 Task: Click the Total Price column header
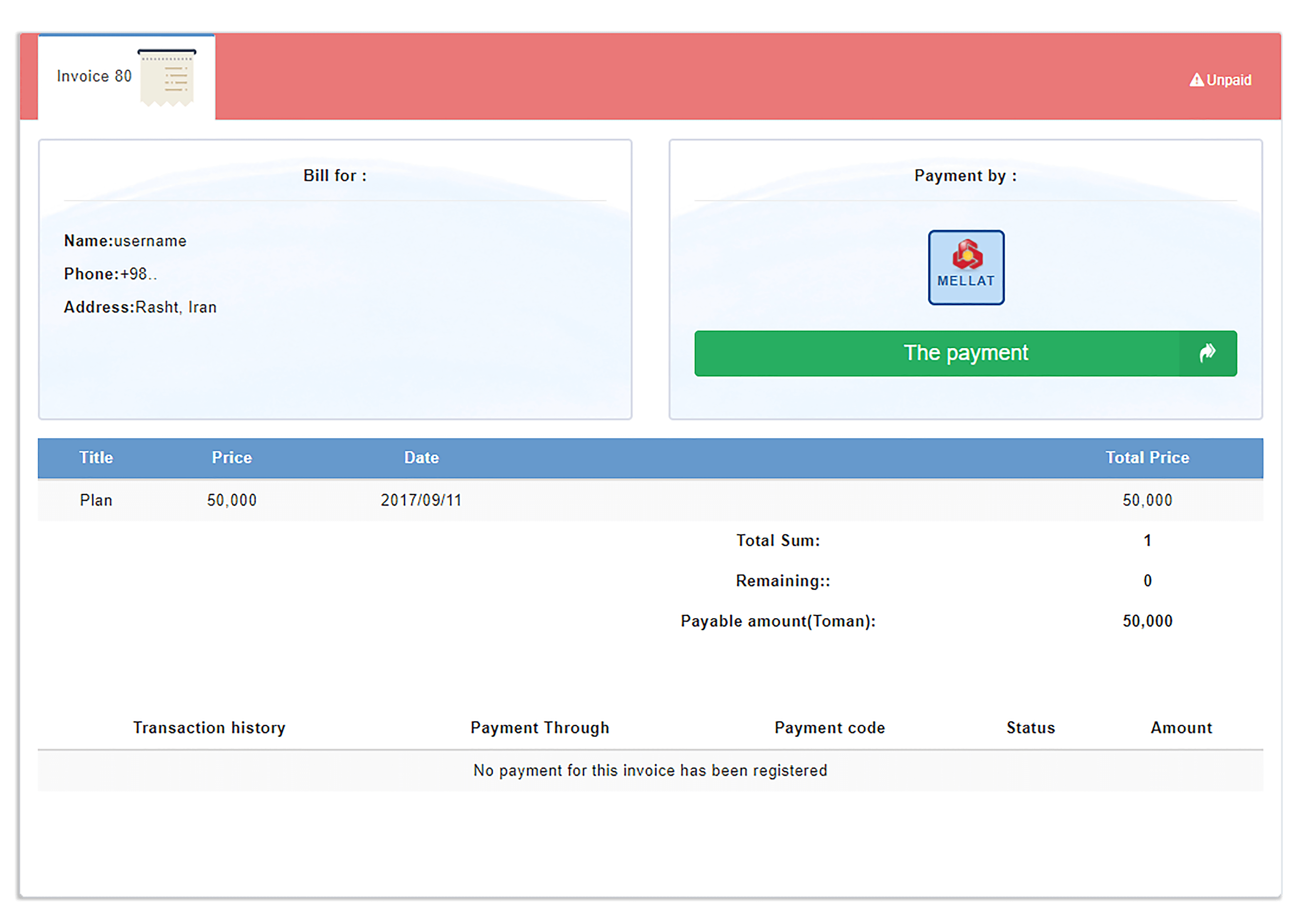pos(1147,457)
